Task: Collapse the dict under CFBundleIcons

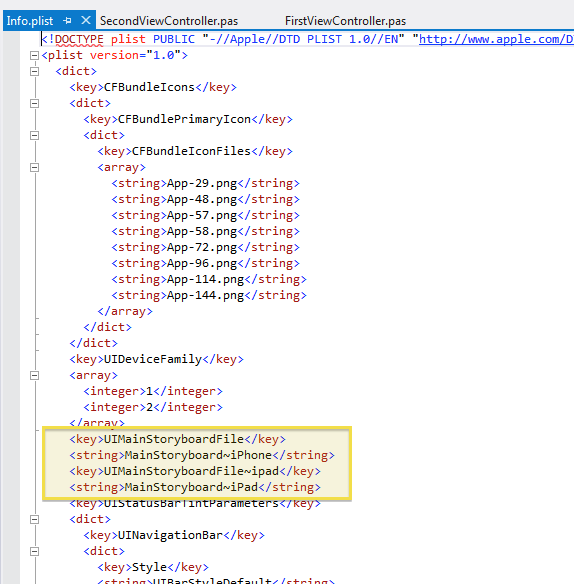Action: click(x=34, y=104)
